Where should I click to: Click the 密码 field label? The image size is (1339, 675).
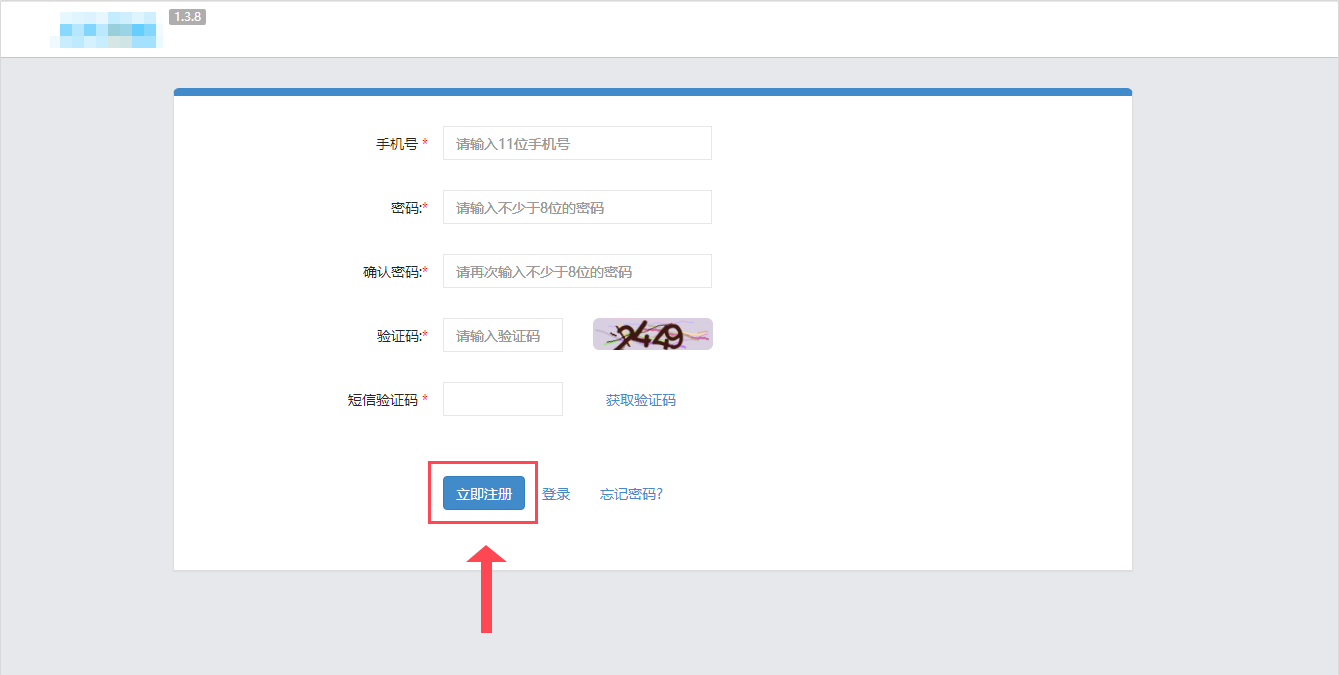click(405, 208)
